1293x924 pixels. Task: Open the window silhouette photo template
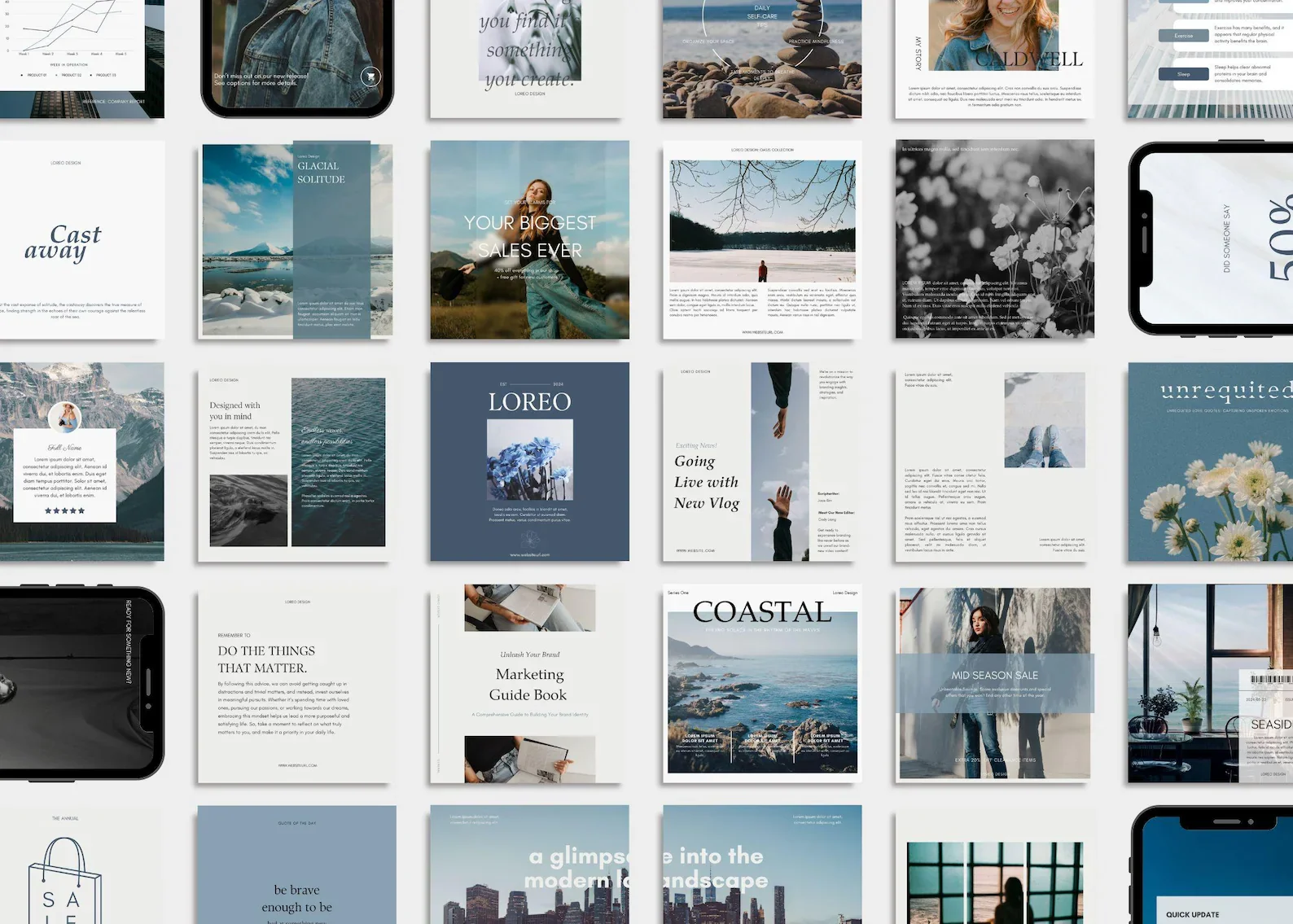(995, 865)
